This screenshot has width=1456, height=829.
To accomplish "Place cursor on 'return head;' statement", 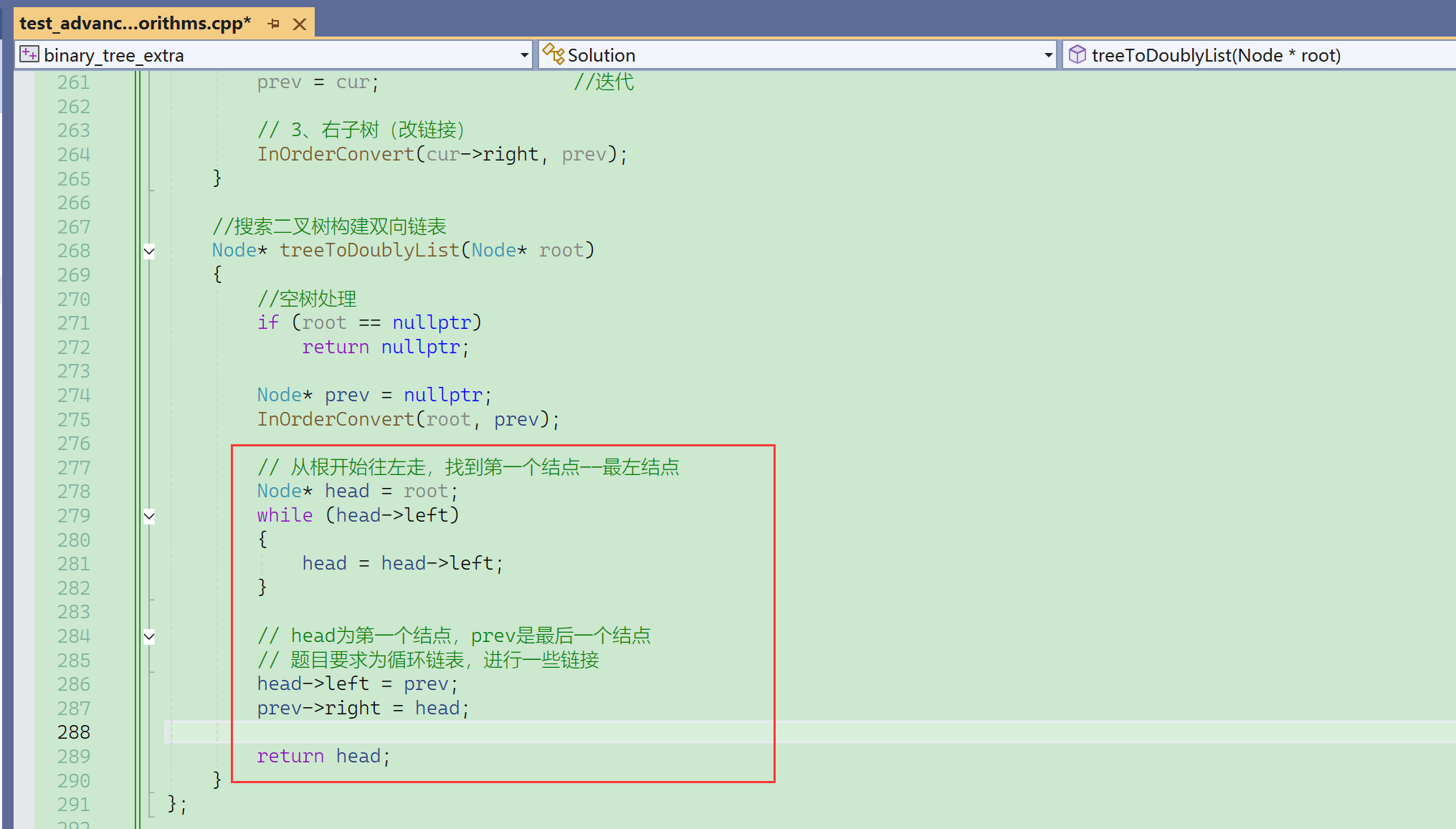I will (323, 757).
